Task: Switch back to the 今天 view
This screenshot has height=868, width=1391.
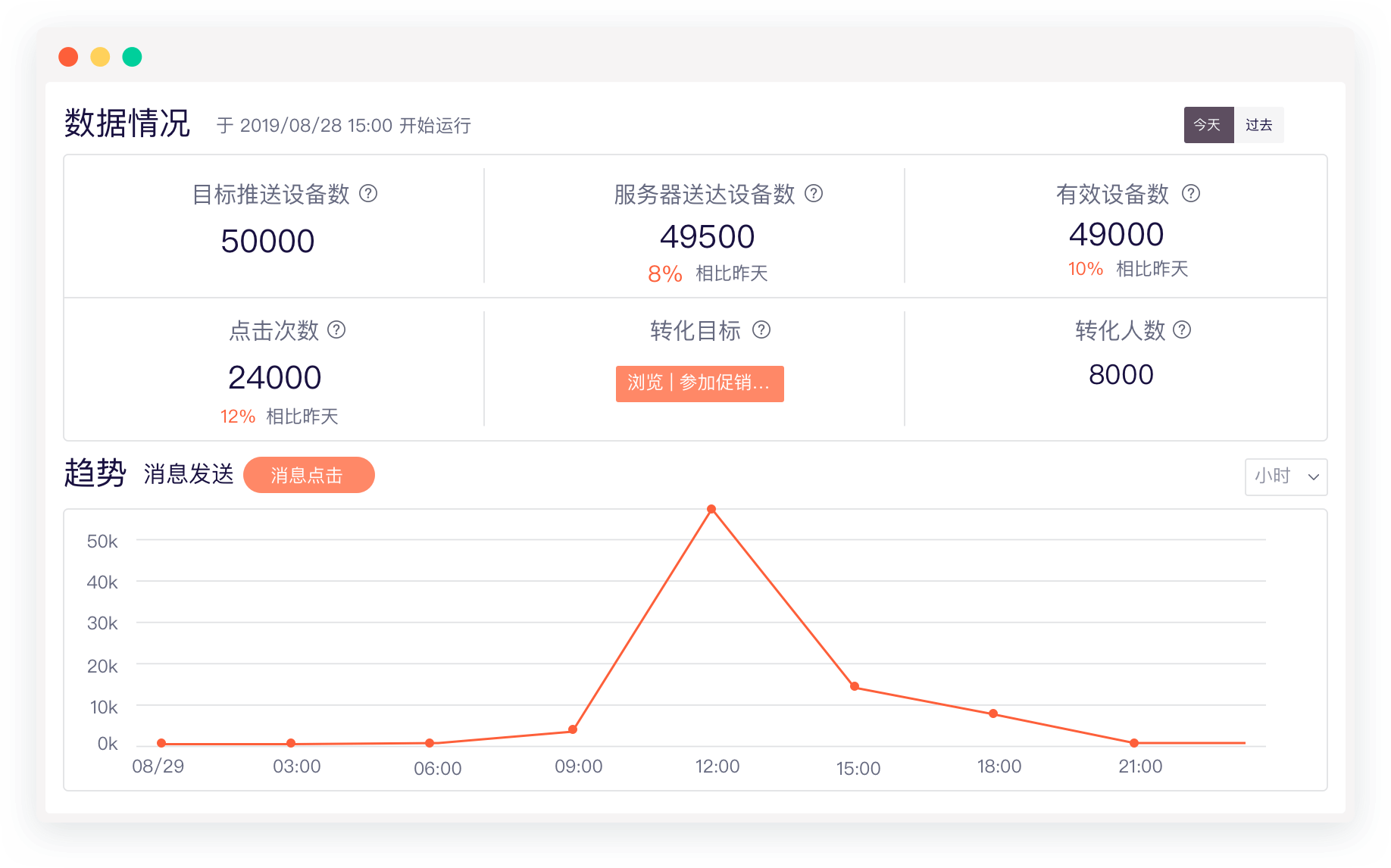Action: 1209,124
